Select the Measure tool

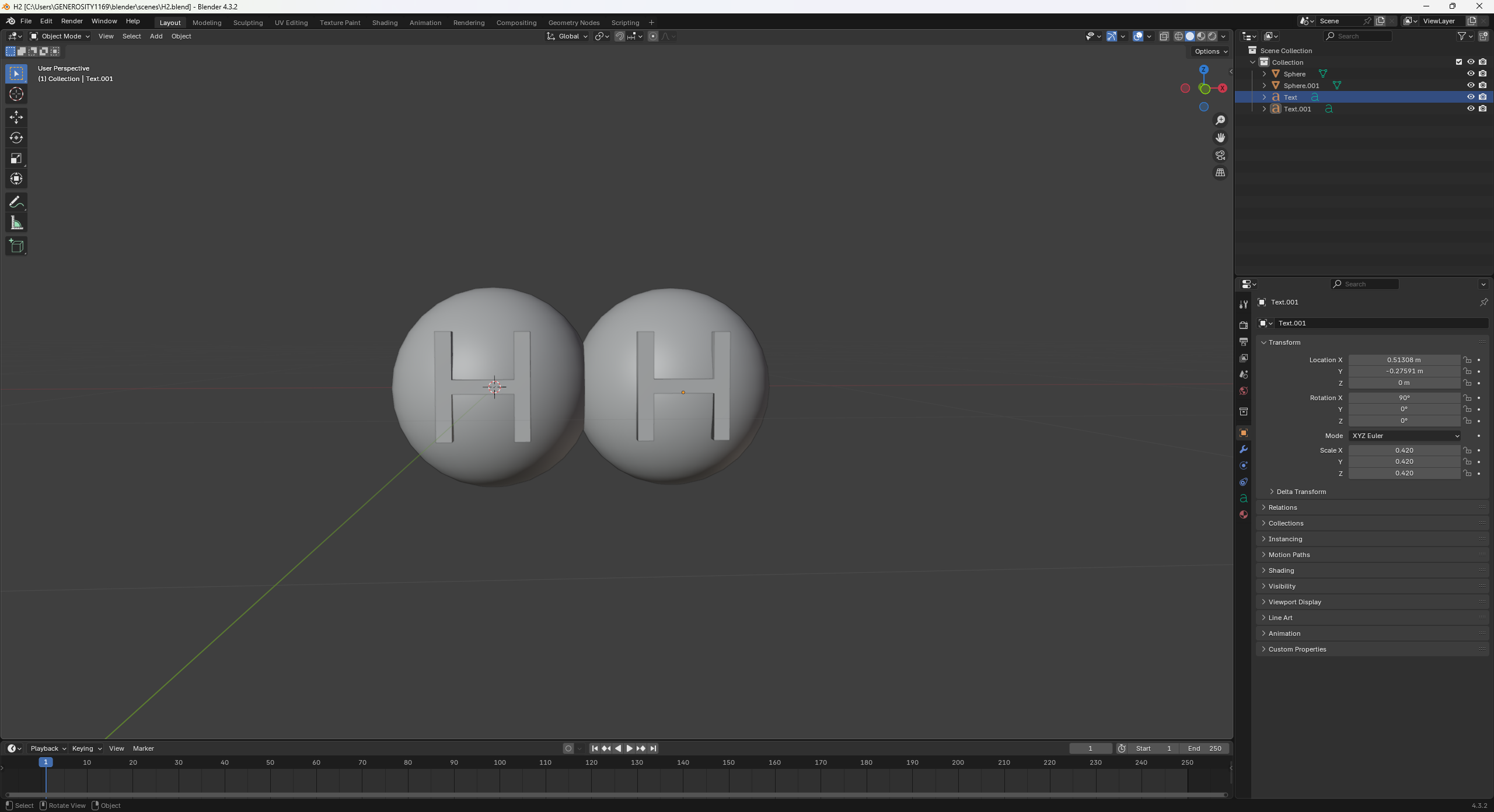tap(16, 223)
